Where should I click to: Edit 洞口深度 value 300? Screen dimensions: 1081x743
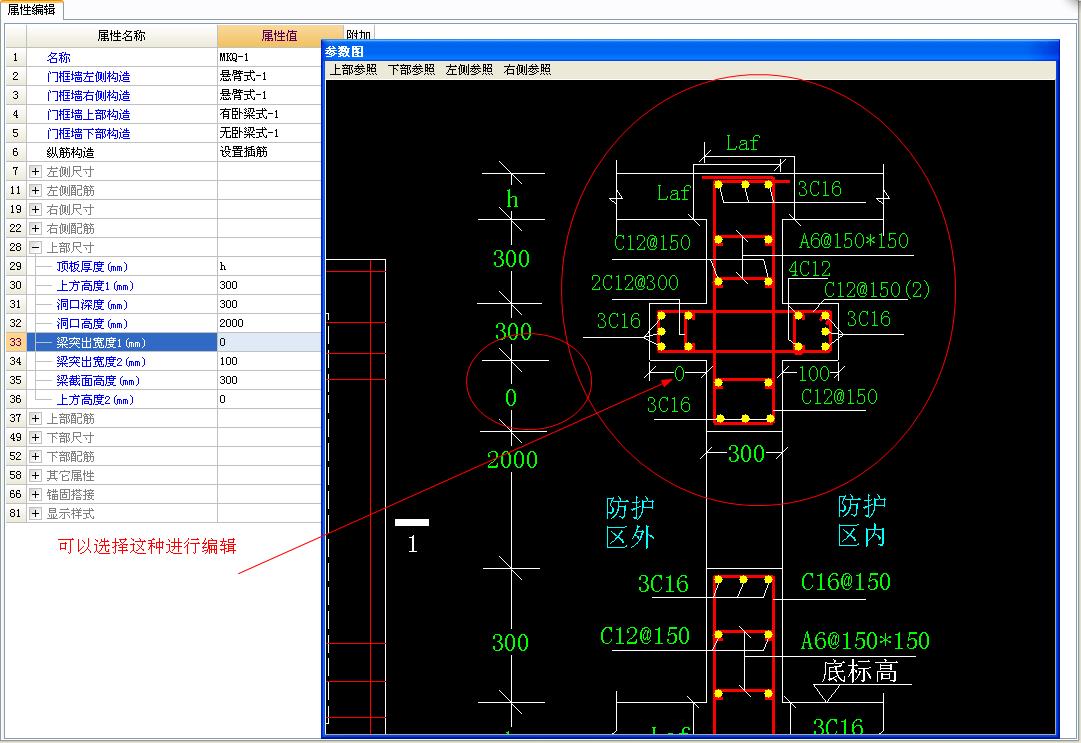click(270, 304)
